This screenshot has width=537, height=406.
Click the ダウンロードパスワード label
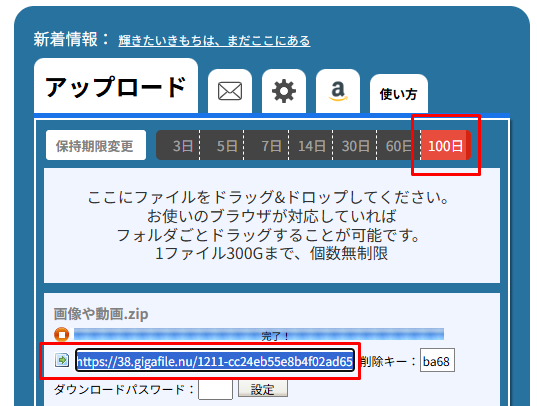tap(124, 390)
